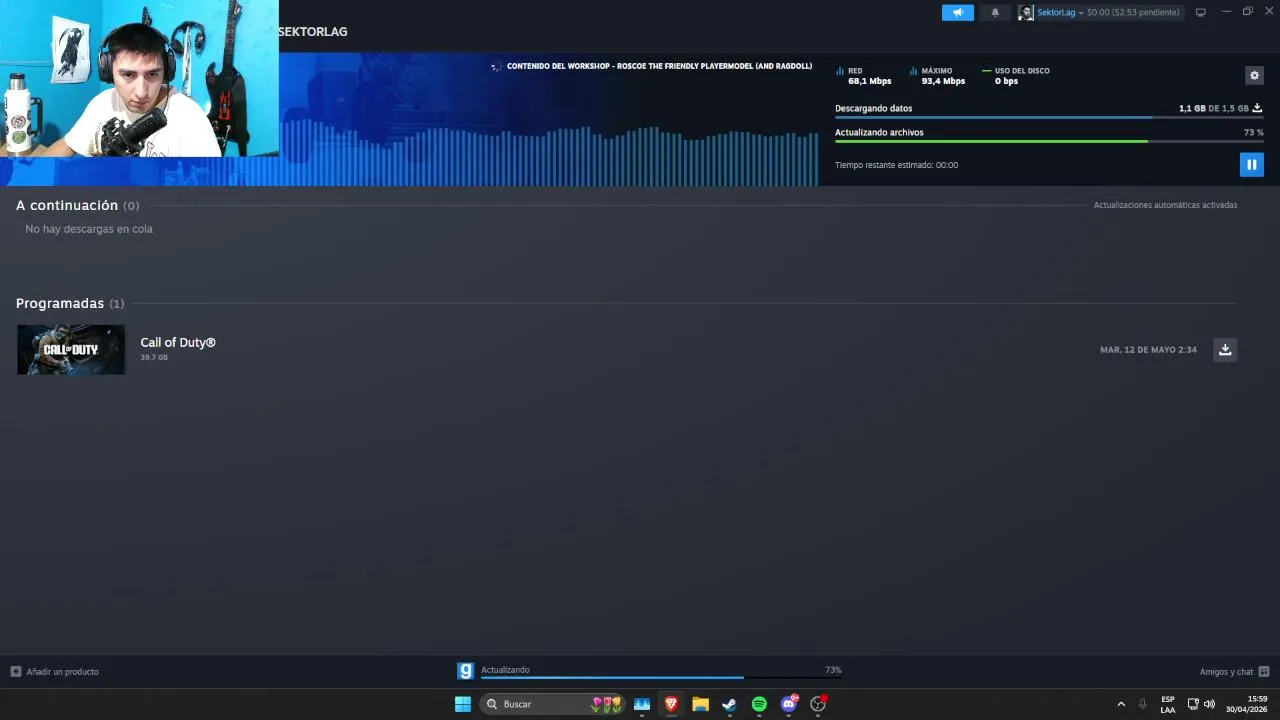This screenshot has height=720, width=1280.
Task: Click the webcam overlay video
Action: [139, 79]
